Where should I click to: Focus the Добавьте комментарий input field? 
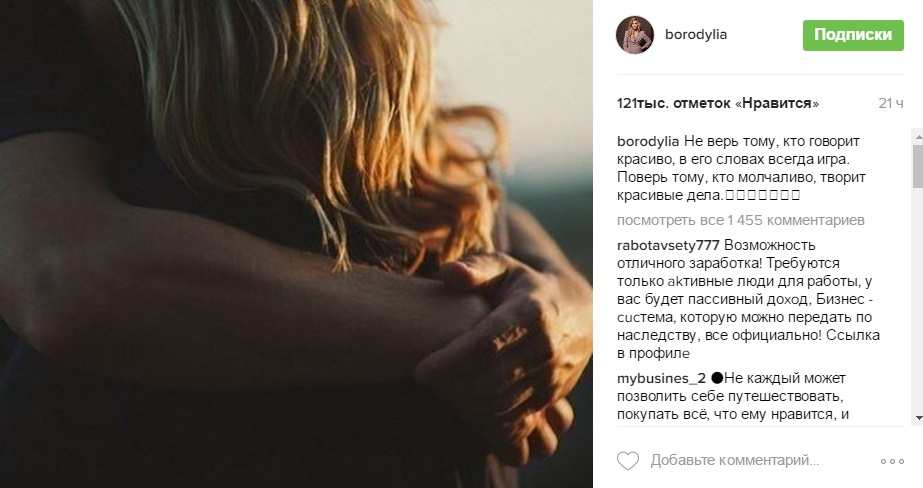click(x=735, y=460)
